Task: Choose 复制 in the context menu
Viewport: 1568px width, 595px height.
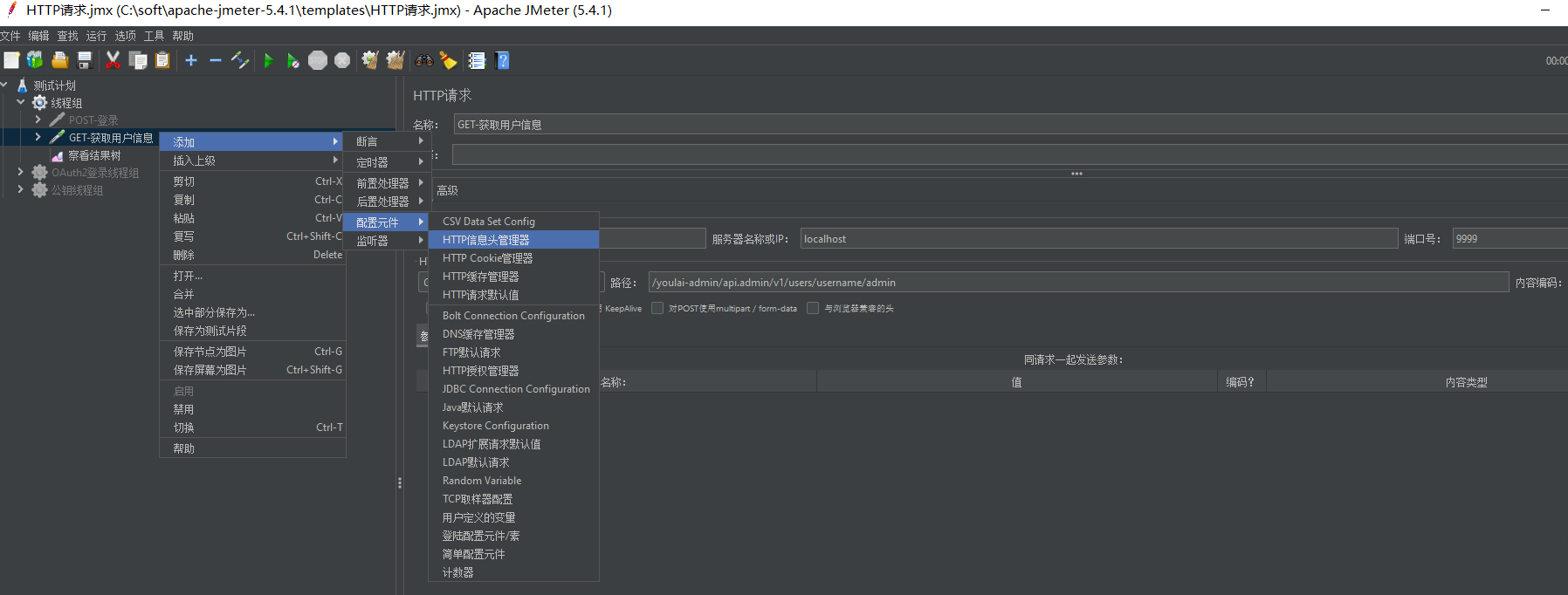Action: click(253, 200)
